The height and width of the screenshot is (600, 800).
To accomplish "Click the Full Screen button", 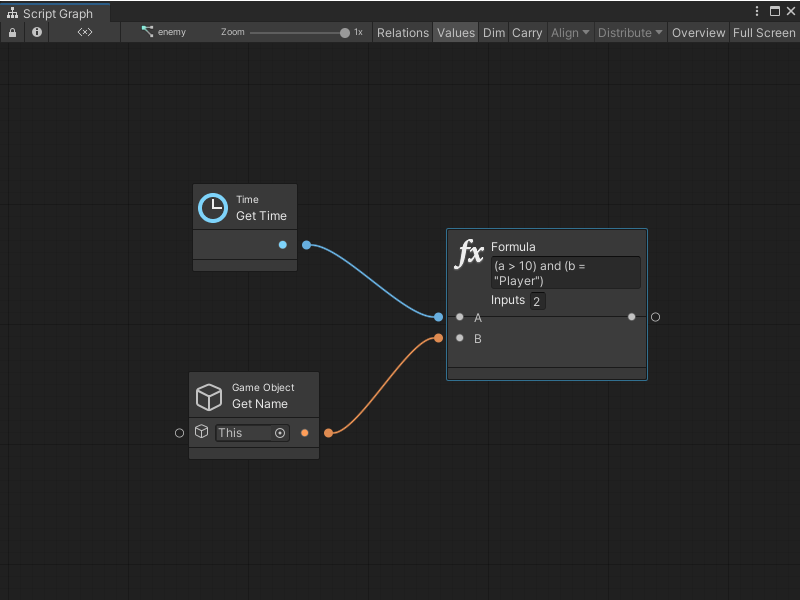I will tap(764, 32).
